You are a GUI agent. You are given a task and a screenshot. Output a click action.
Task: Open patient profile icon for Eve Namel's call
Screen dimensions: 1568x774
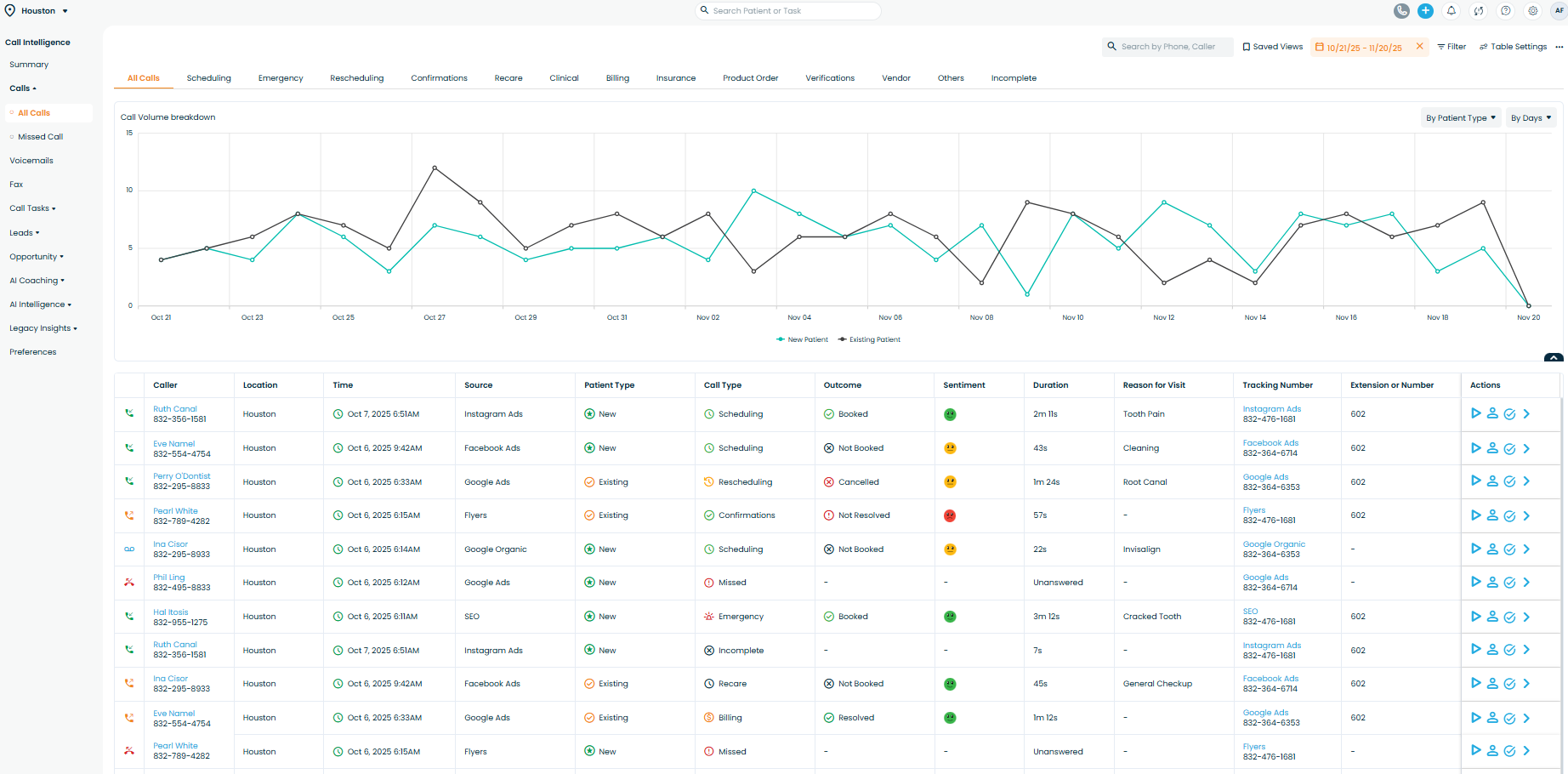click(1492, 448)
